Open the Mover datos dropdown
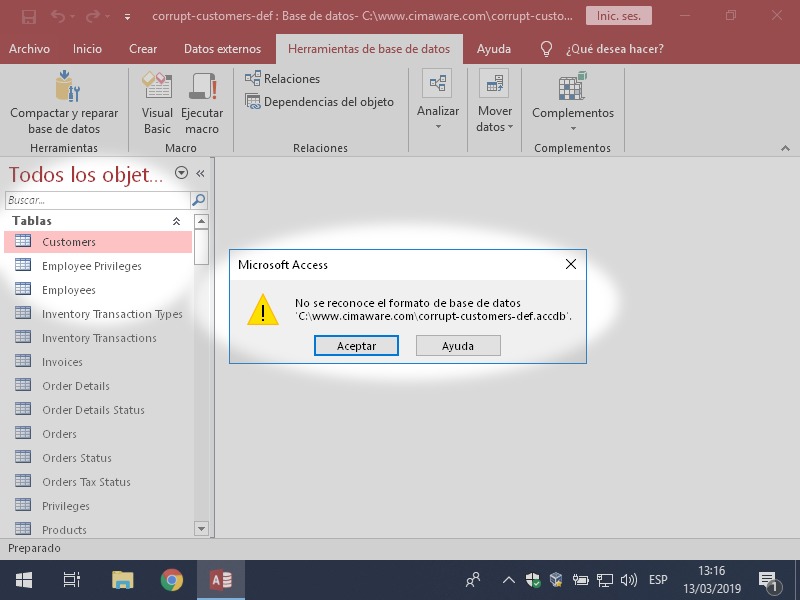 (494, 119)
